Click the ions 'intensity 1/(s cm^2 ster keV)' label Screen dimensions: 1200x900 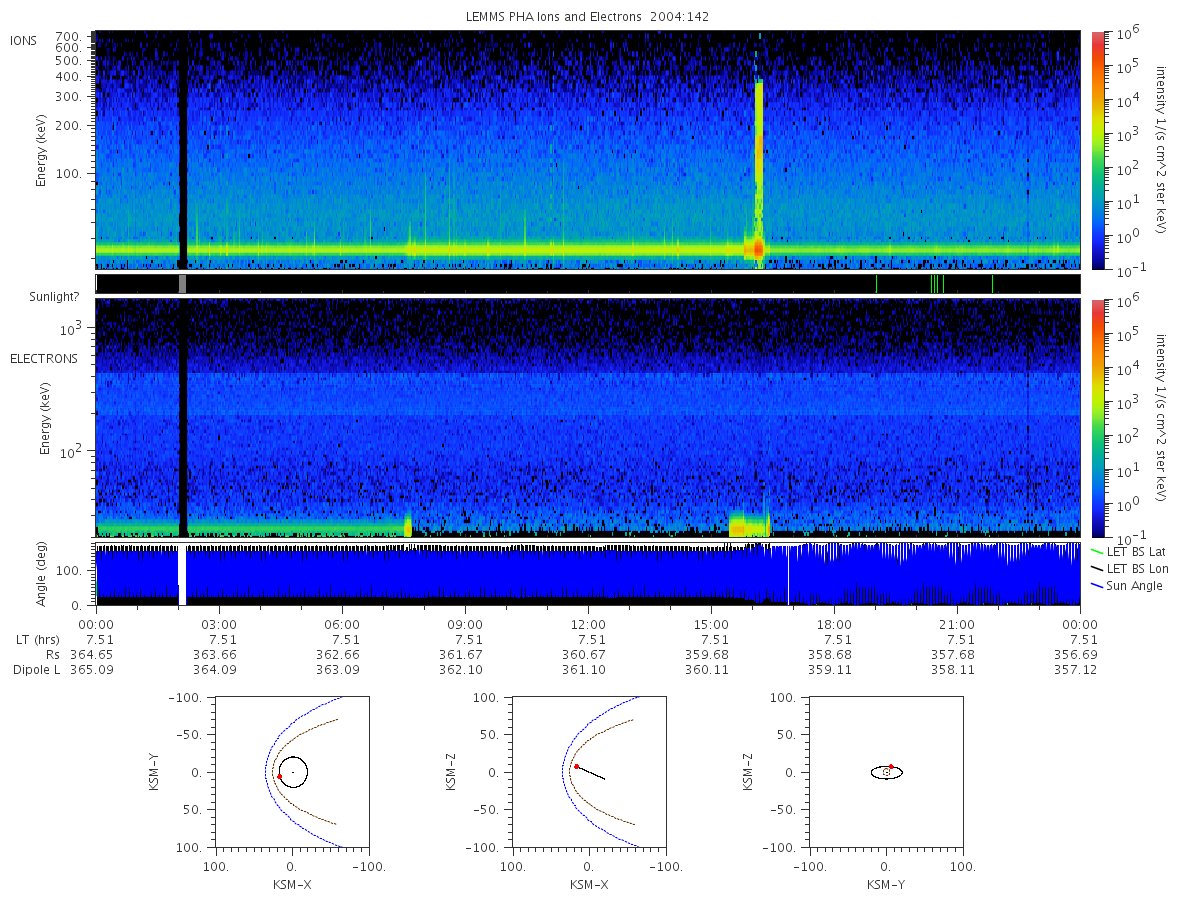coord(1162,149)
